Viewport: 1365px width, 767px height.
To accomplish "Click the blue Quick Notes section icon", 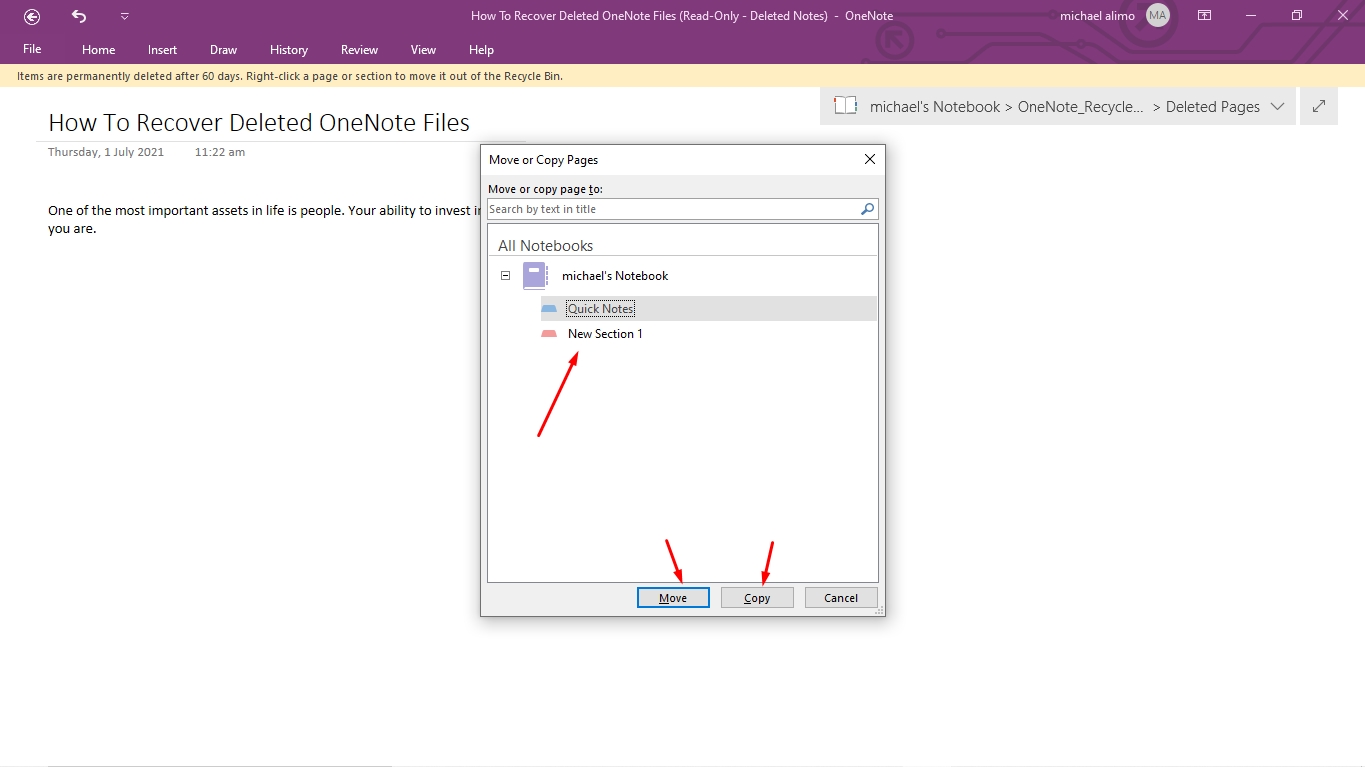I will click(549, 309).
